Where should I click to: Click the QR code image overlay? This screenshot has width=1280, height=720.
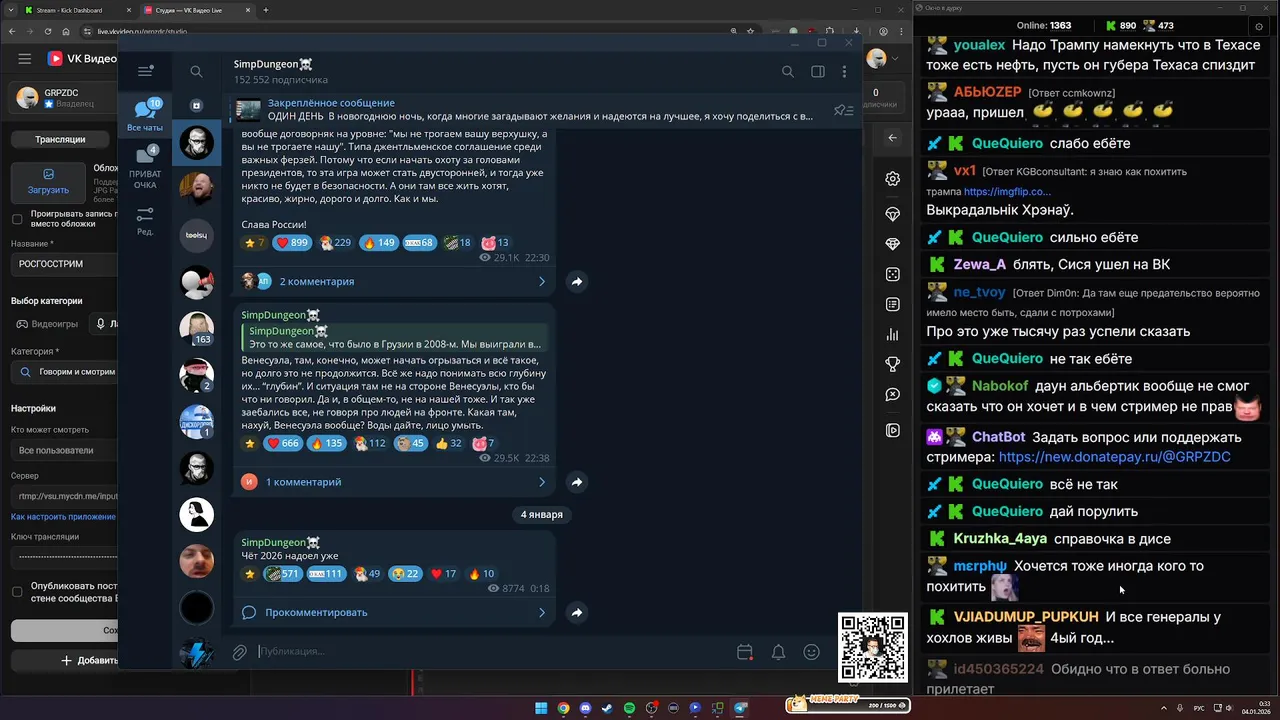click(873, 648)
